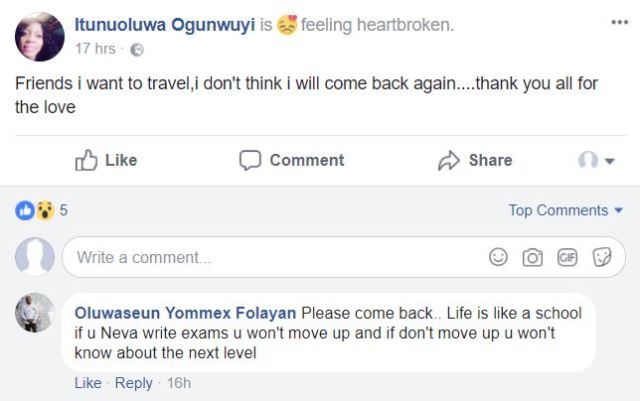The width and height of the screenshot is (640, 401).
Task: Reply to Oluwaseun's comment
Action: pos(133,383)
